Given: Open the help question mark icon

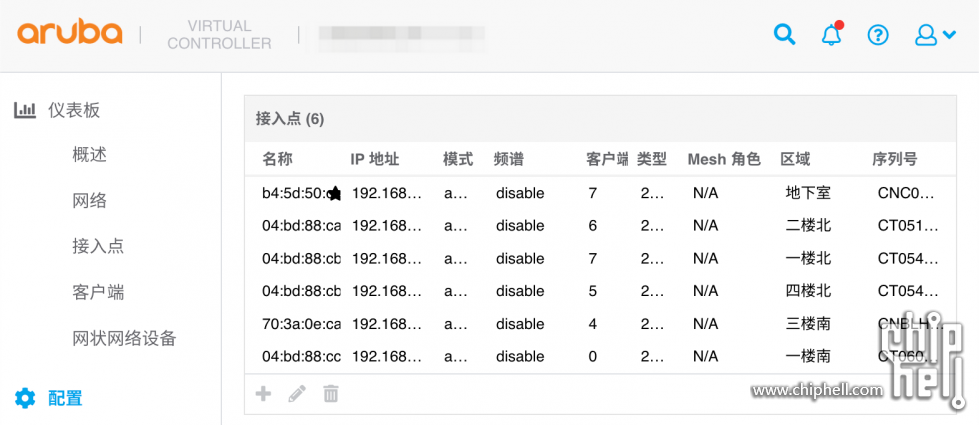Looking at the screenshot, I should tap(878, 35).
